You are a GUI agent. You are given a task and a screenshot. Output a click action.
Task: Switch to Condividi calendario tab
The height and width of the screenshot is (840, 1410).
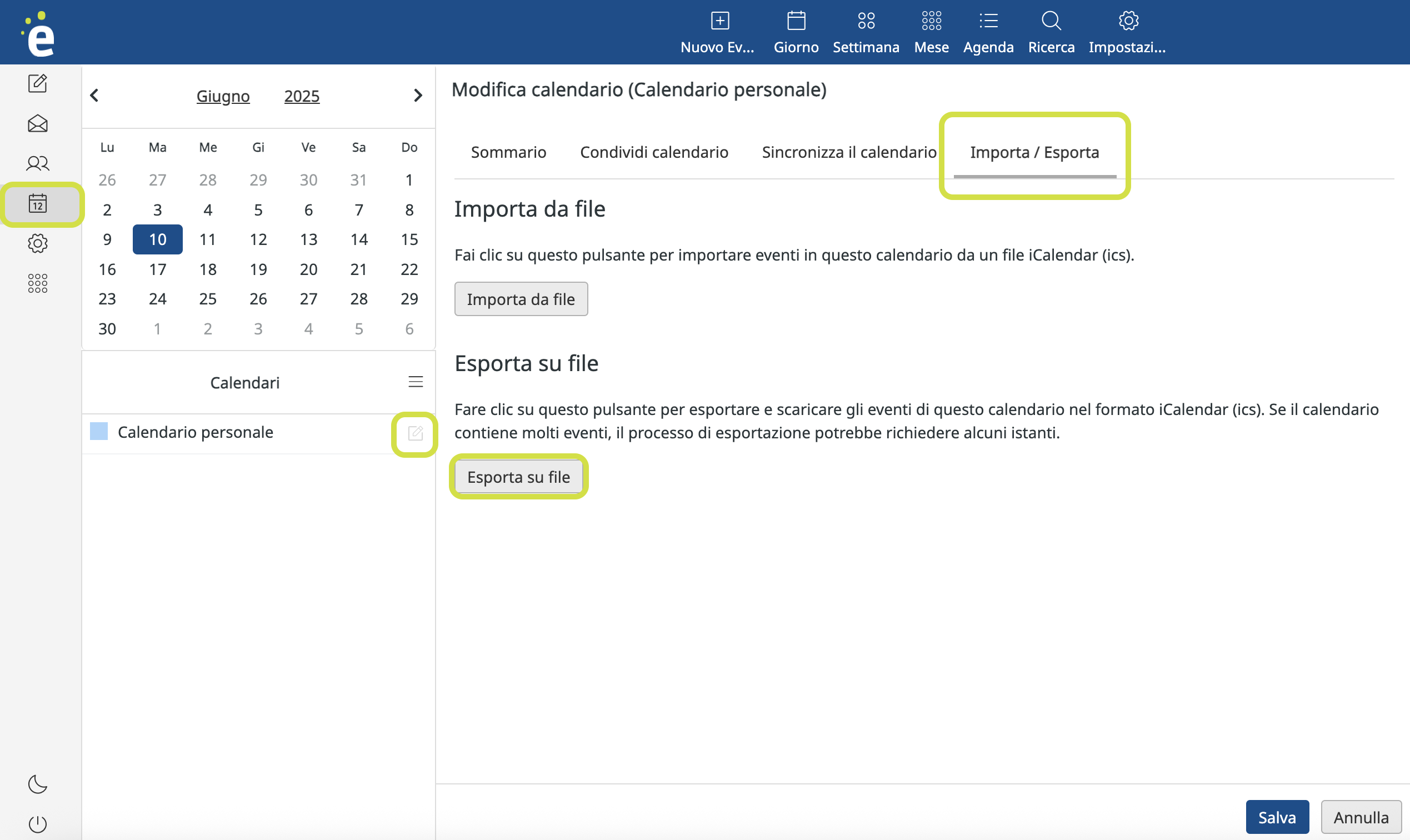click(x=654, y=152)
